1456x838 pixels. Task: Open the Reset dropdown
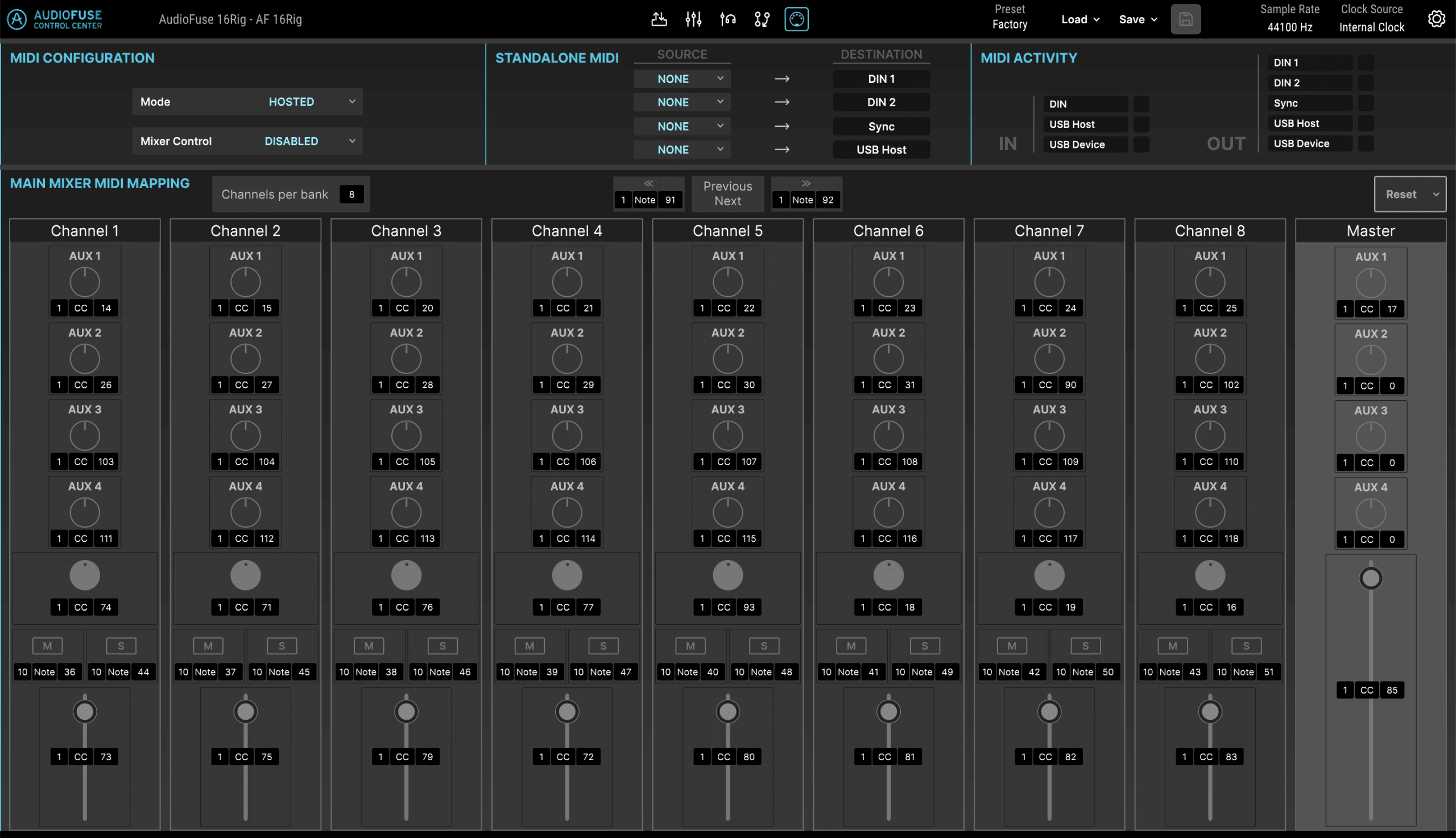coord(1409,194)
